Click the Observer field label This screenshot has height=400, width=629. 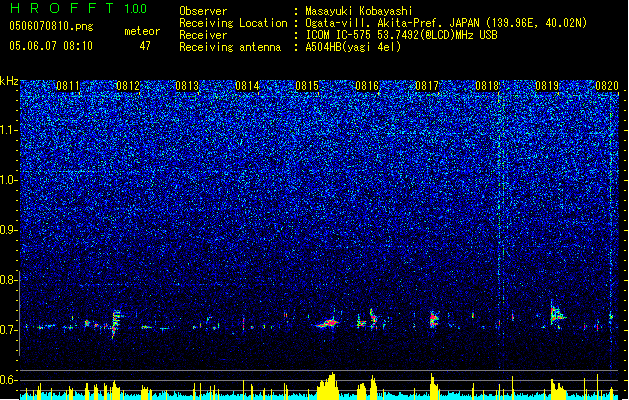click(x=203, y=11)
